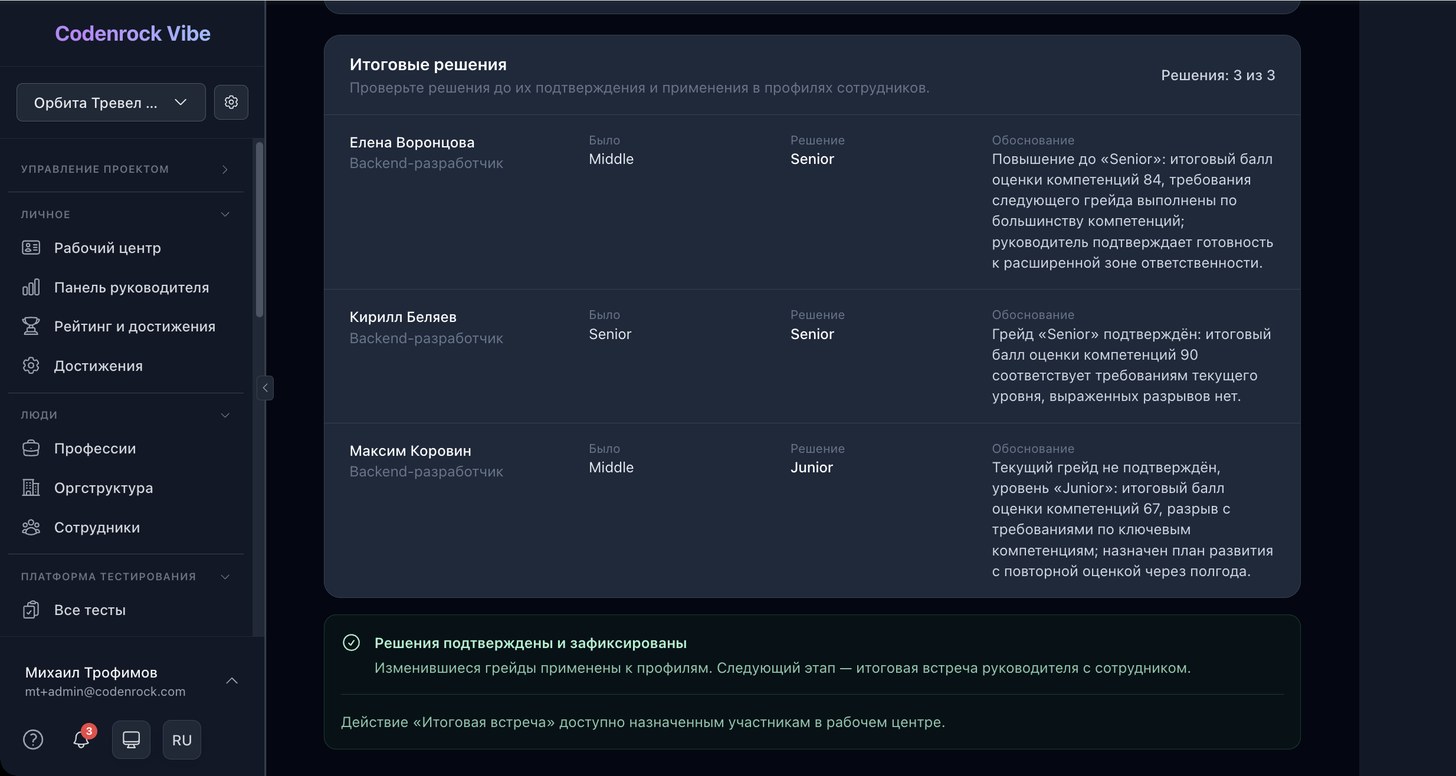
Task: Click the Рабочий центр sidebar icon
Action: tap(31, 248)
